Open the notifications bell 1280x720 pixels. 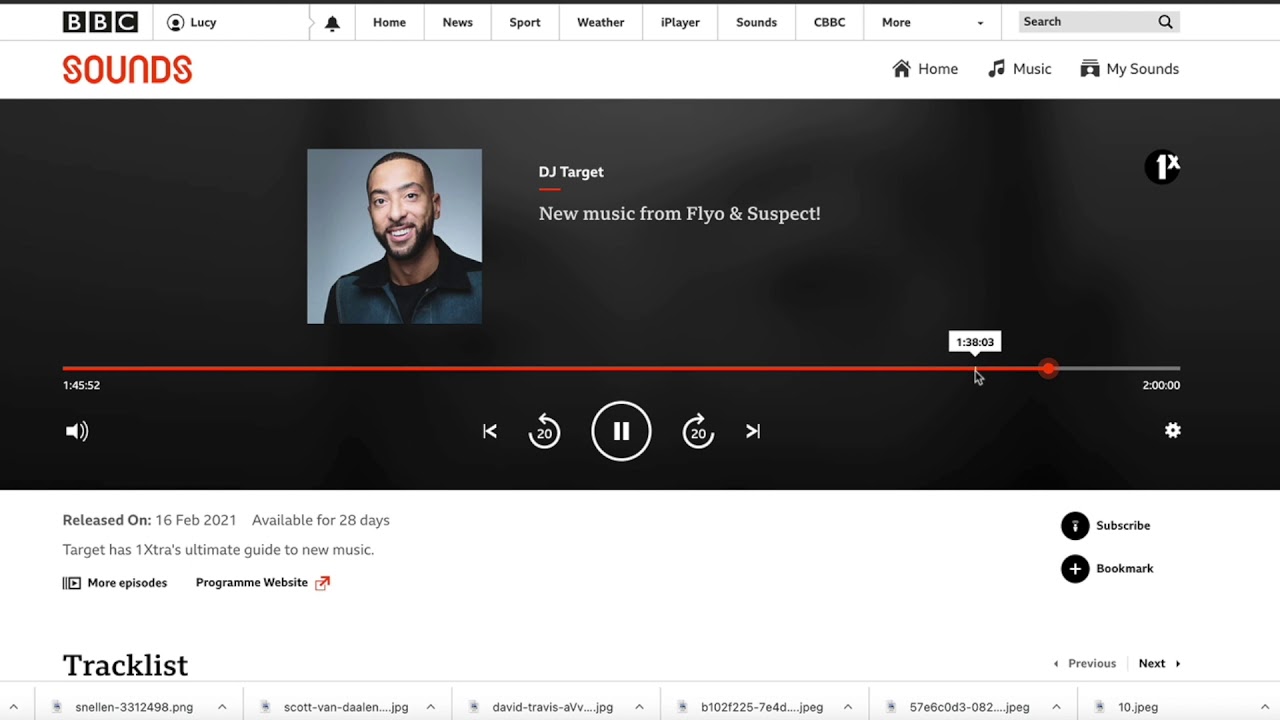333,23
